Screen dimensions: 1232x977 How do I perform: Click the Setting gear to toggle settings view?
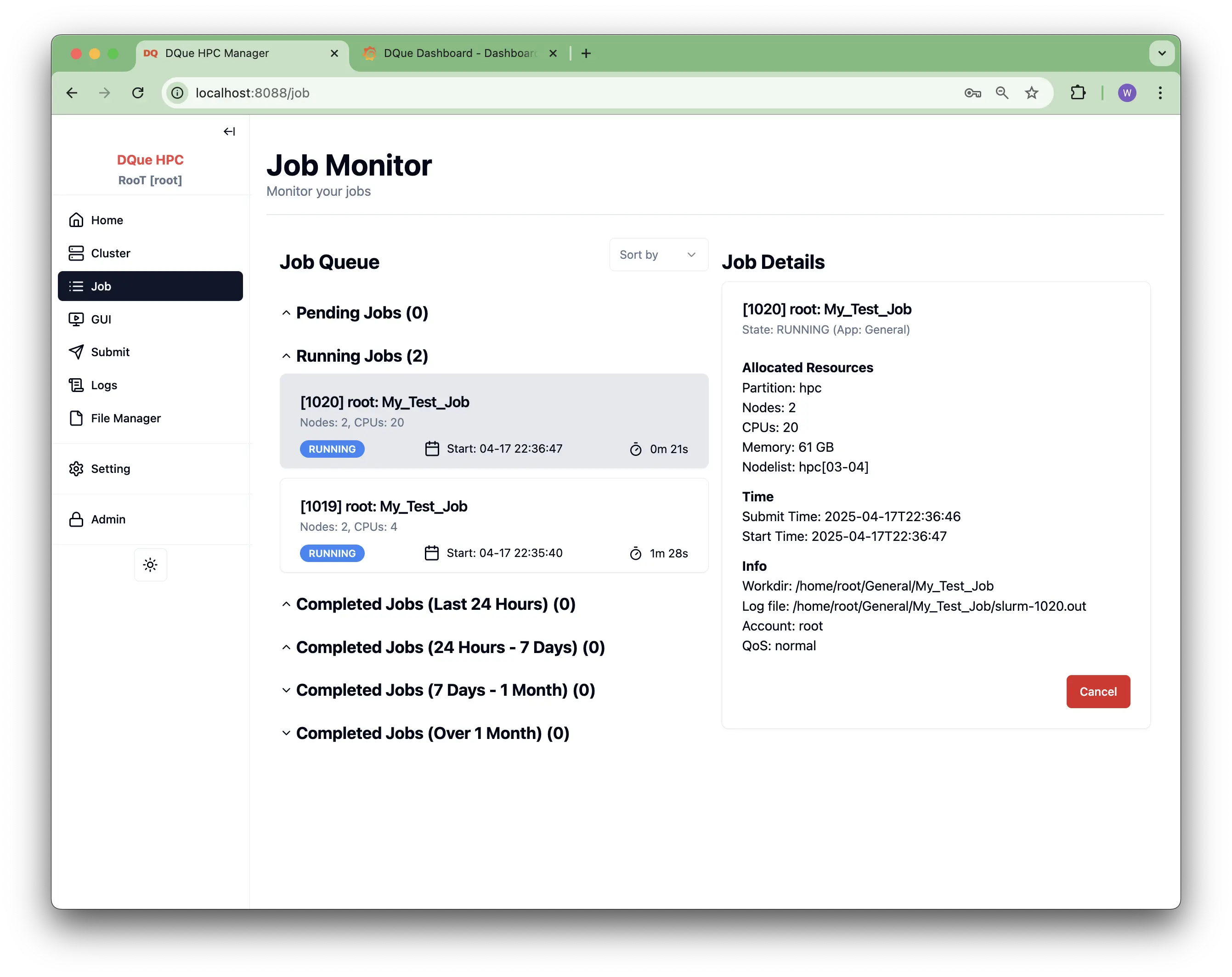pyautogui.click(x=77, y=469)
